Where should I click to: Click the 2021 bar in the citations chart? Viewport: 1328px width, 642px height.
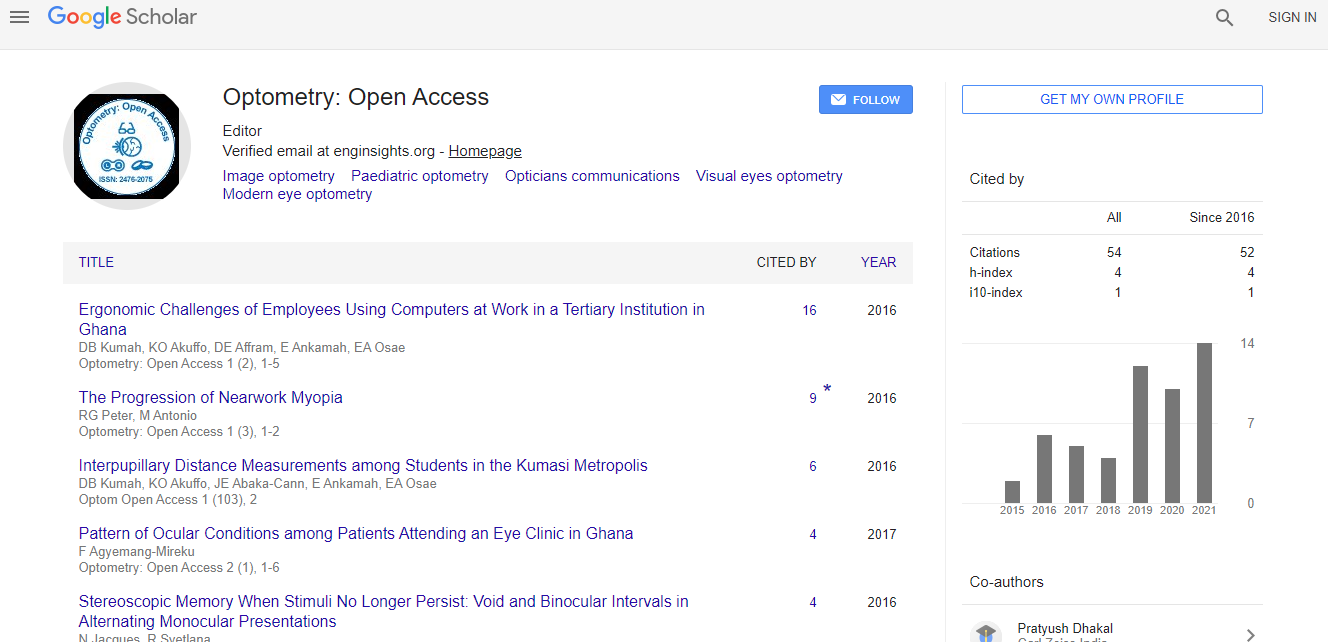coord(1204,422)
